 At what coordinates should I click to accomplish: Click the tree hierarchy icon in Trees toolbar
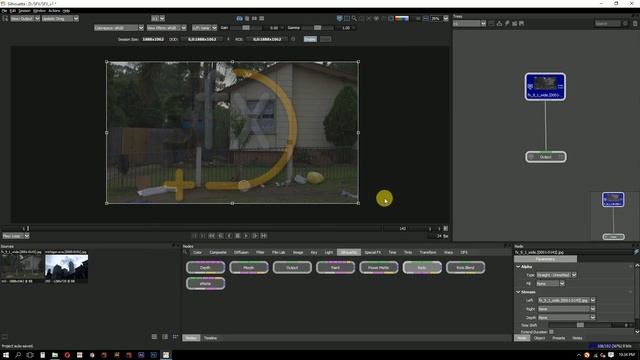(499, 24)
